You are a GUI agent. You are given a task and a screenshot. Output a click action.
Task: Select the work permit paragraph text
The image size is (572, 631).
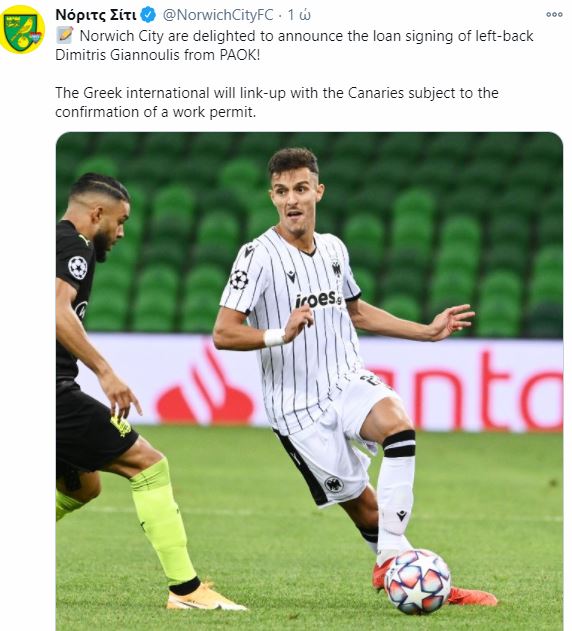coord(277,102)
